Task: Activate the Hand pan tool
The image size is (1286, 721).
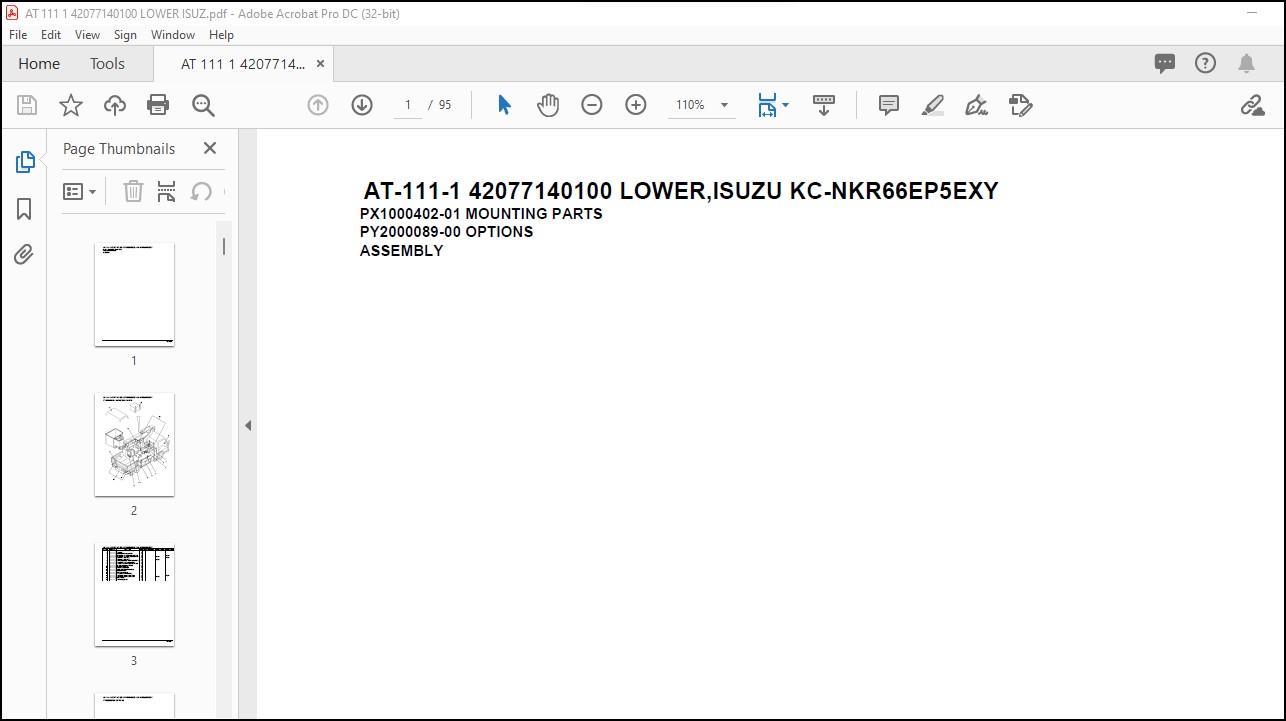Action: click(x=548, y=105)
